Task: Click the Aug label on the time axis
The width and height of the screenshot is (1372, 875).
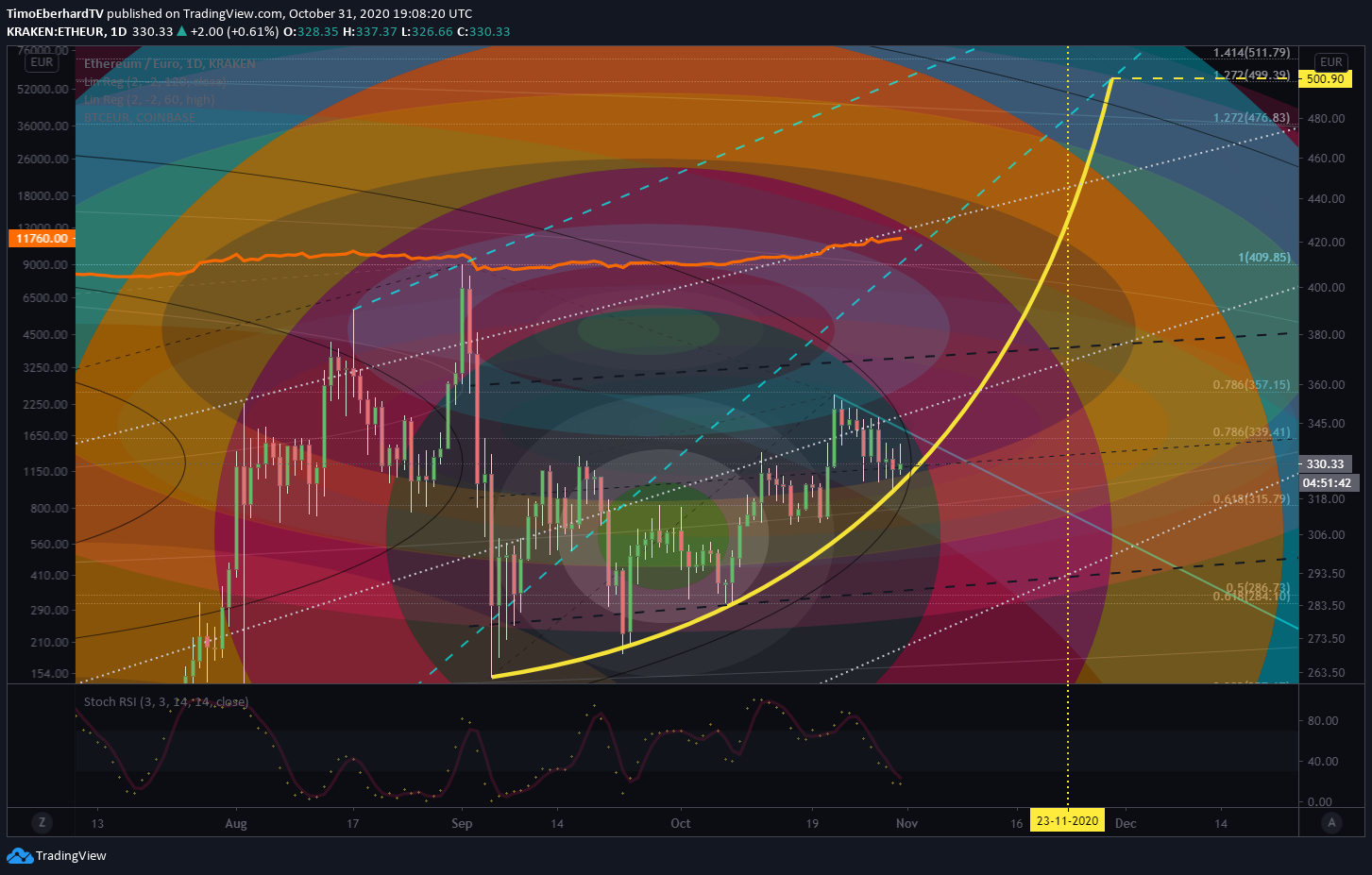Action: (236, 823)
